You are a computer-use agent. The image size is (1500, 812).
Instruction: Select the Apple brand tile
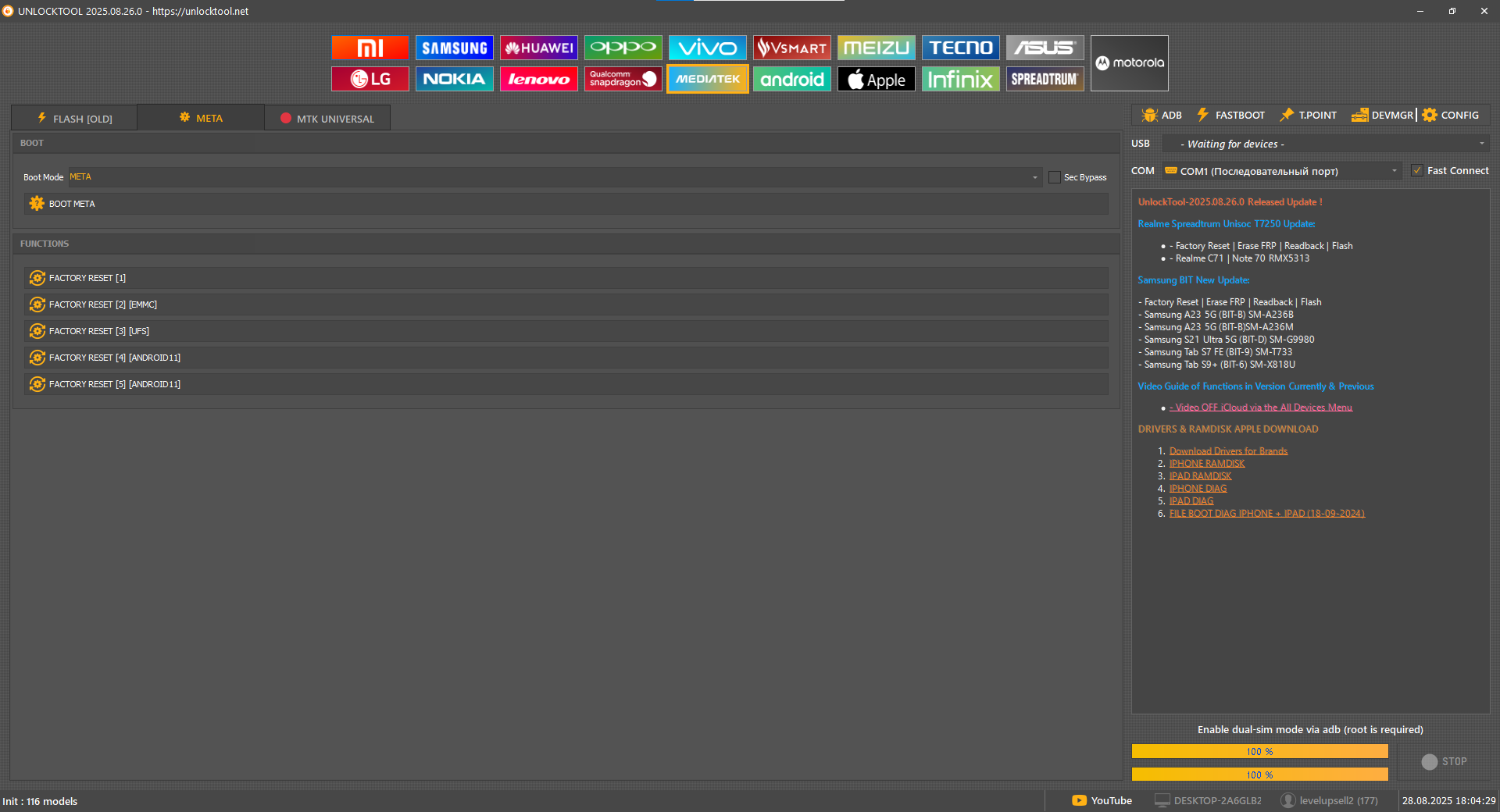876,79
